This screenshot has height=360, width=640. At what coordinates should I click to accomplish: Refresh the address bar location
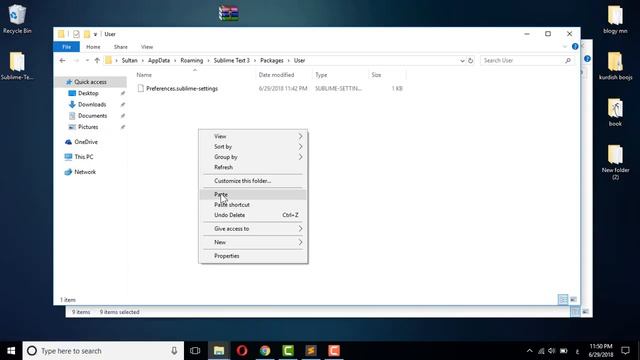(x=471, y=60)
